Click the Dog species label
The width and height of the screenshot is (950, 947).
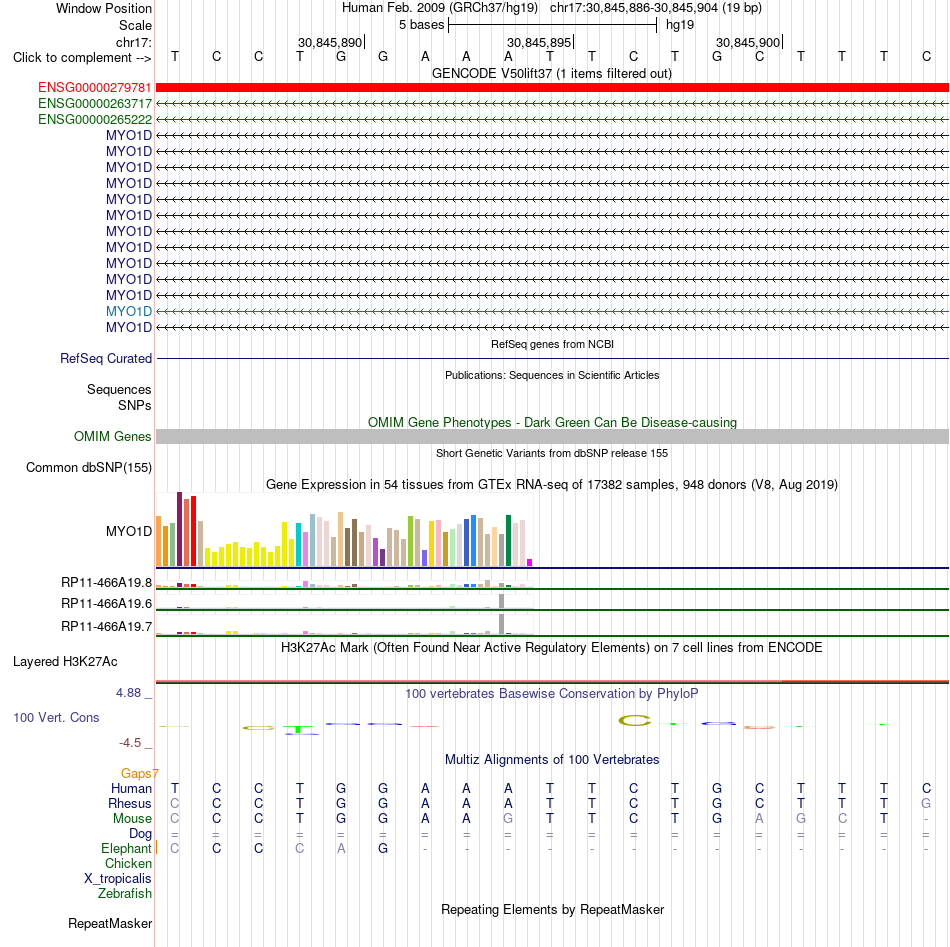click(140, 834)
